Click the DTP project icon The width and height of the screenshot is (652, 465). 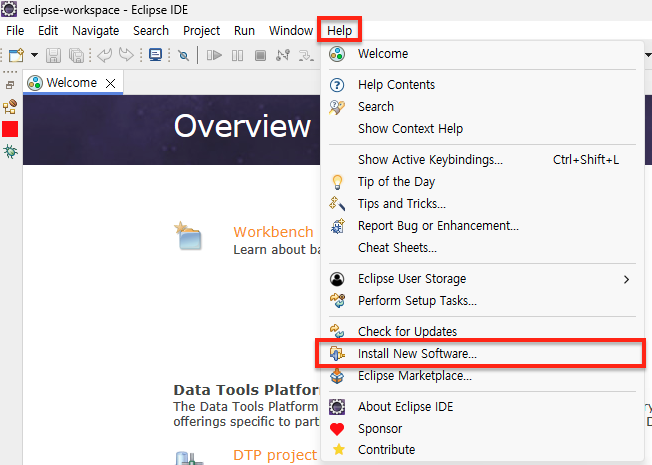click(189, 458)
